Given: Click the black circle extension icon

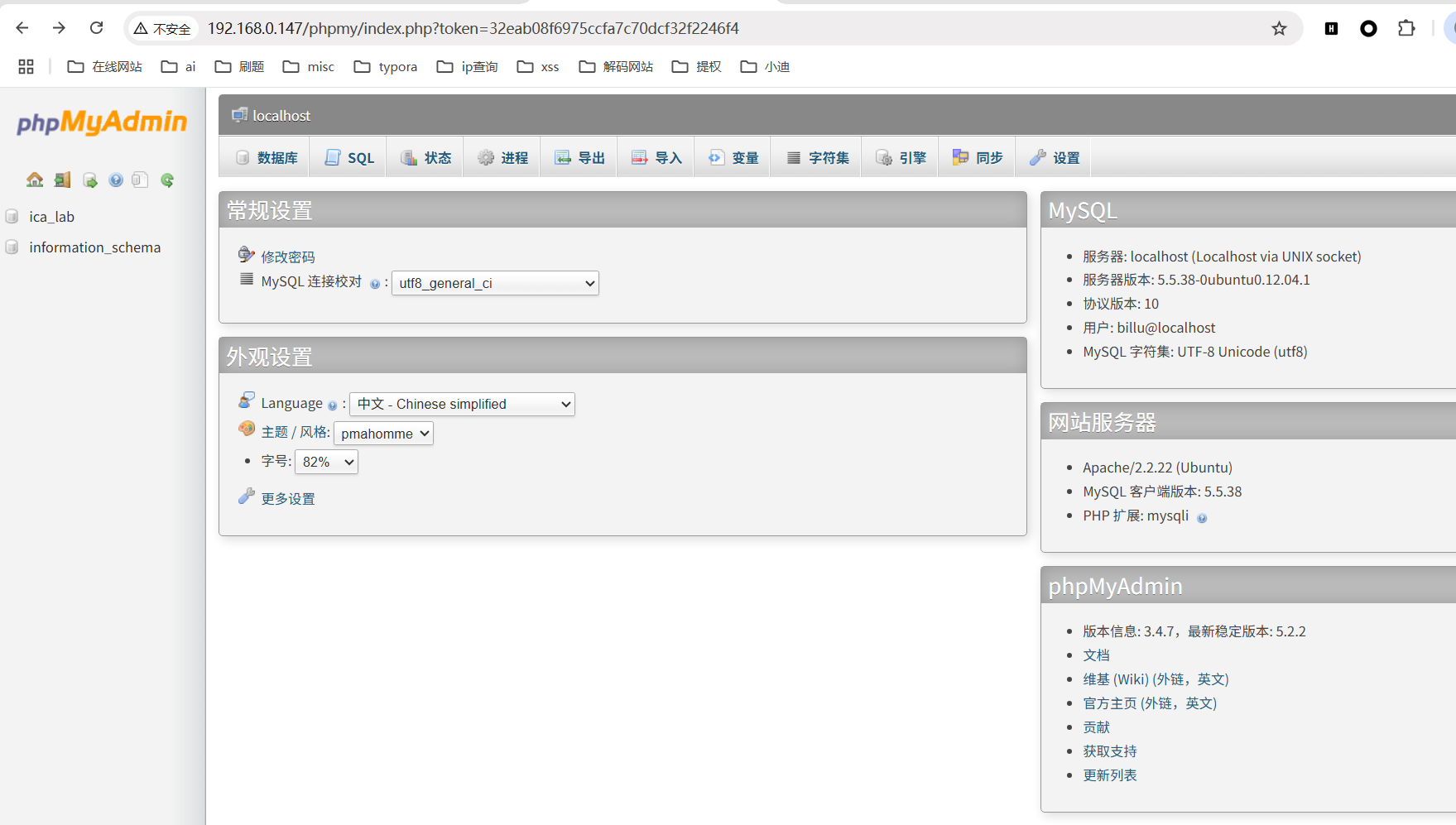Looking at the screenshot, I should pyautogui.click(x=1368, y=28).
